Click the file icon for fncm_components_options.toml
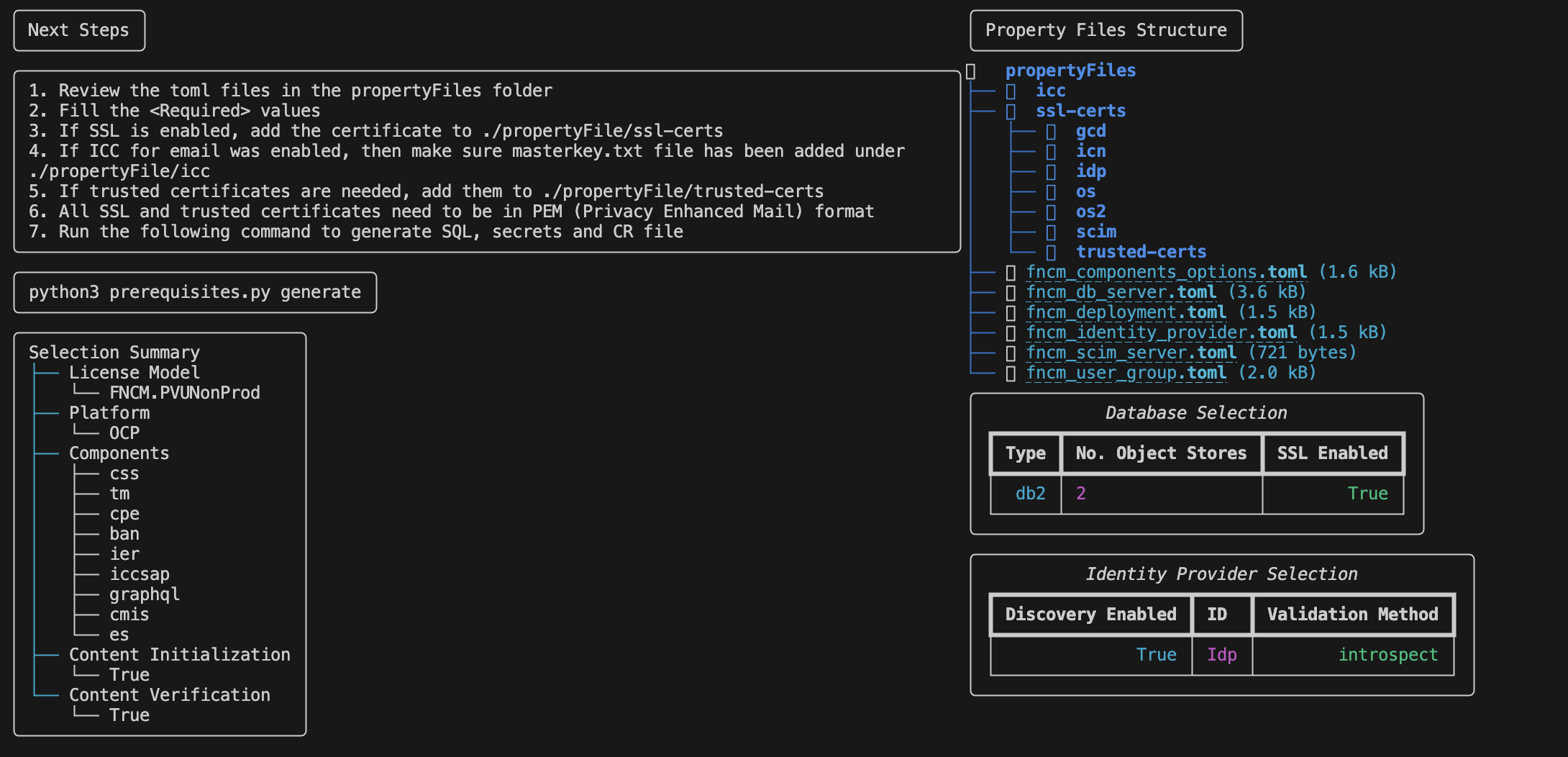 1011,273
